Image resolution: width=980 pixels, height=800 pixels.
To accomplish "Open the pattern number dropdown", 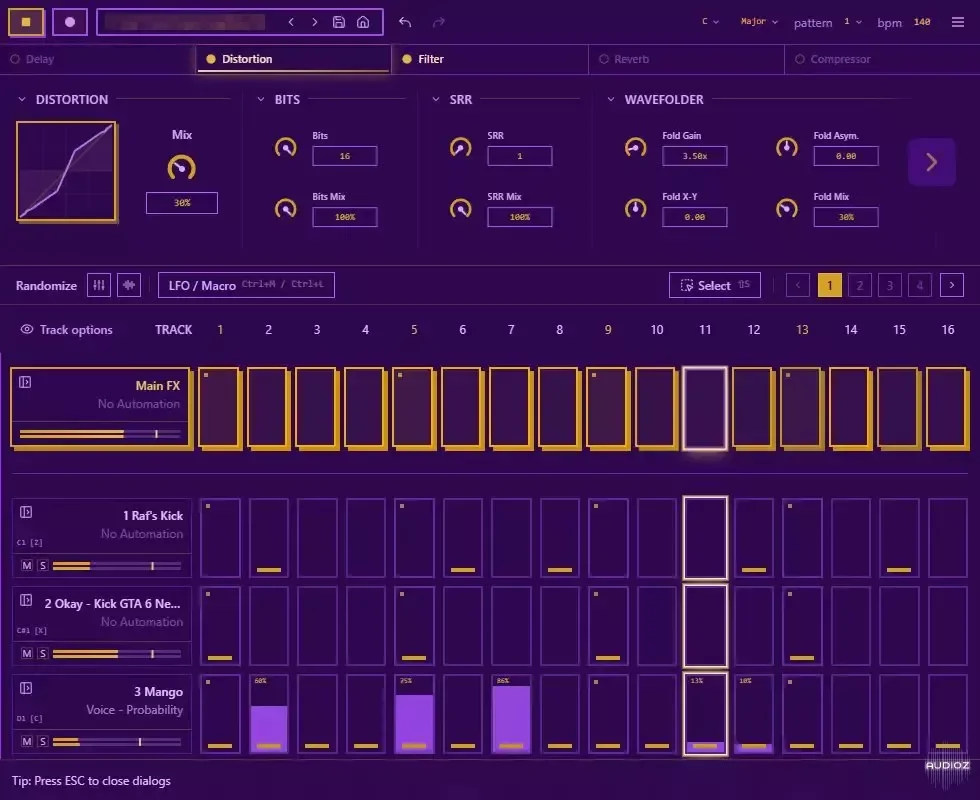I will pyautogui.click(x=853, y=21).
